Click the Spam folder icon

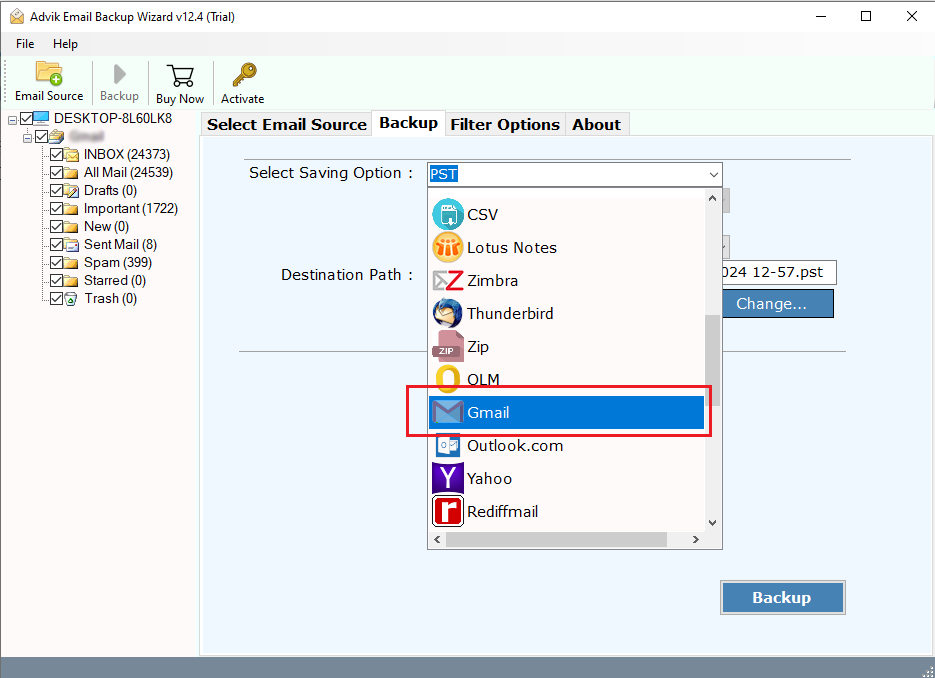[x=72, y=262]
